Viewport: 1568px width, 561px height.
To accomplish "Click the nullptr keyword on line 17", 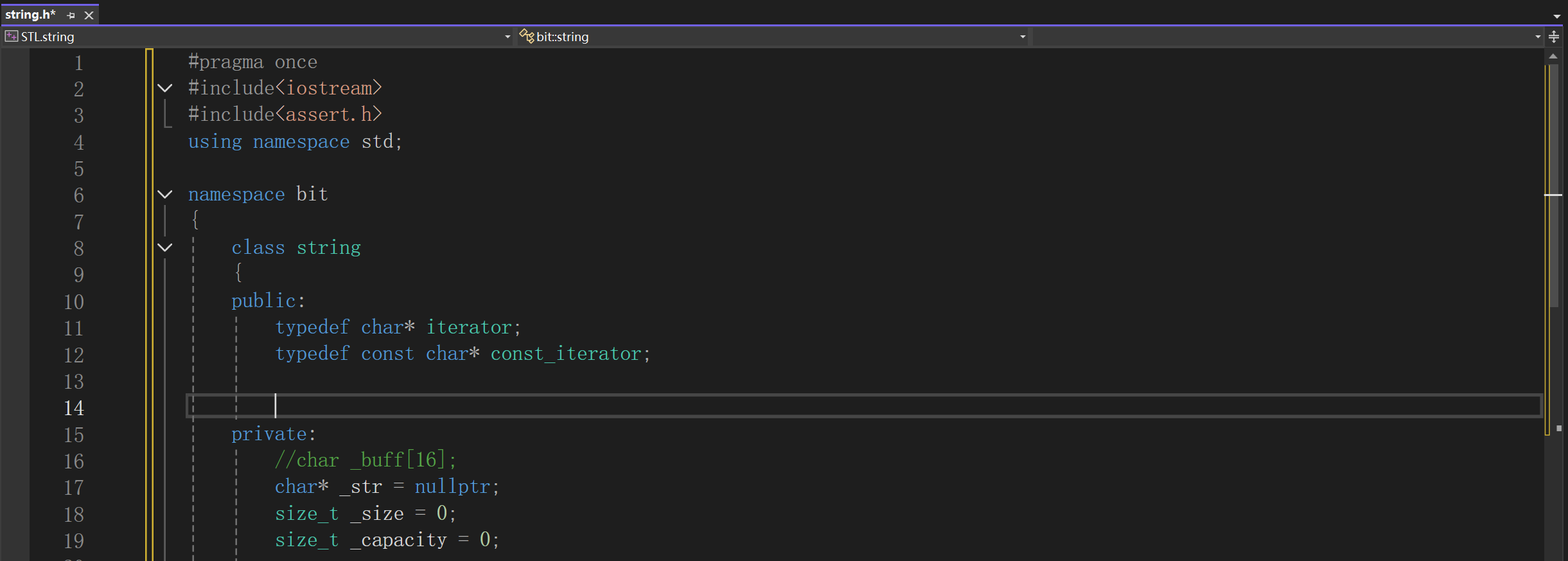I will [452, 487].
